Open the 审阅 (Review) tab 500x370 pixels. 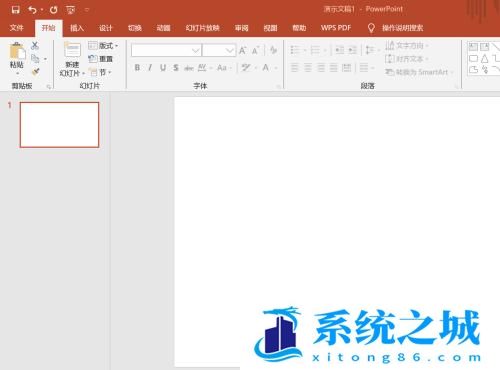click(241, 28)
